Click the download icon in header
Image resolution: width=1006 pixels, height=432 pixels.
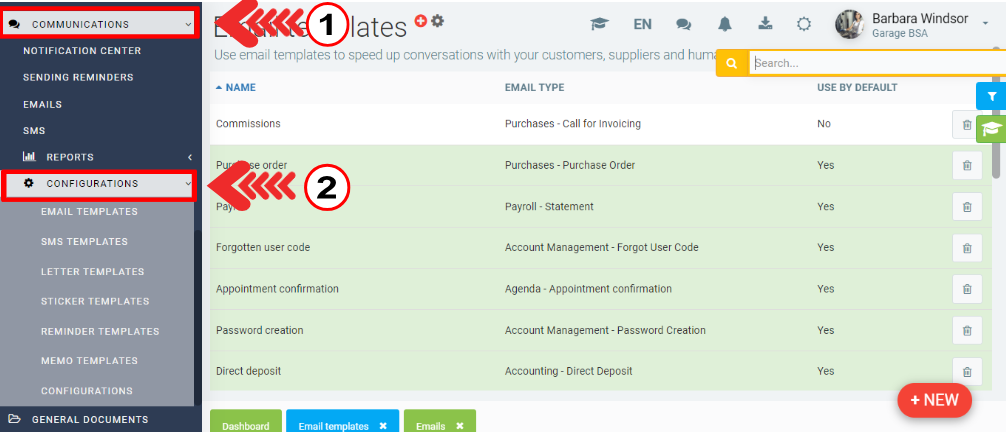point(766,24)
